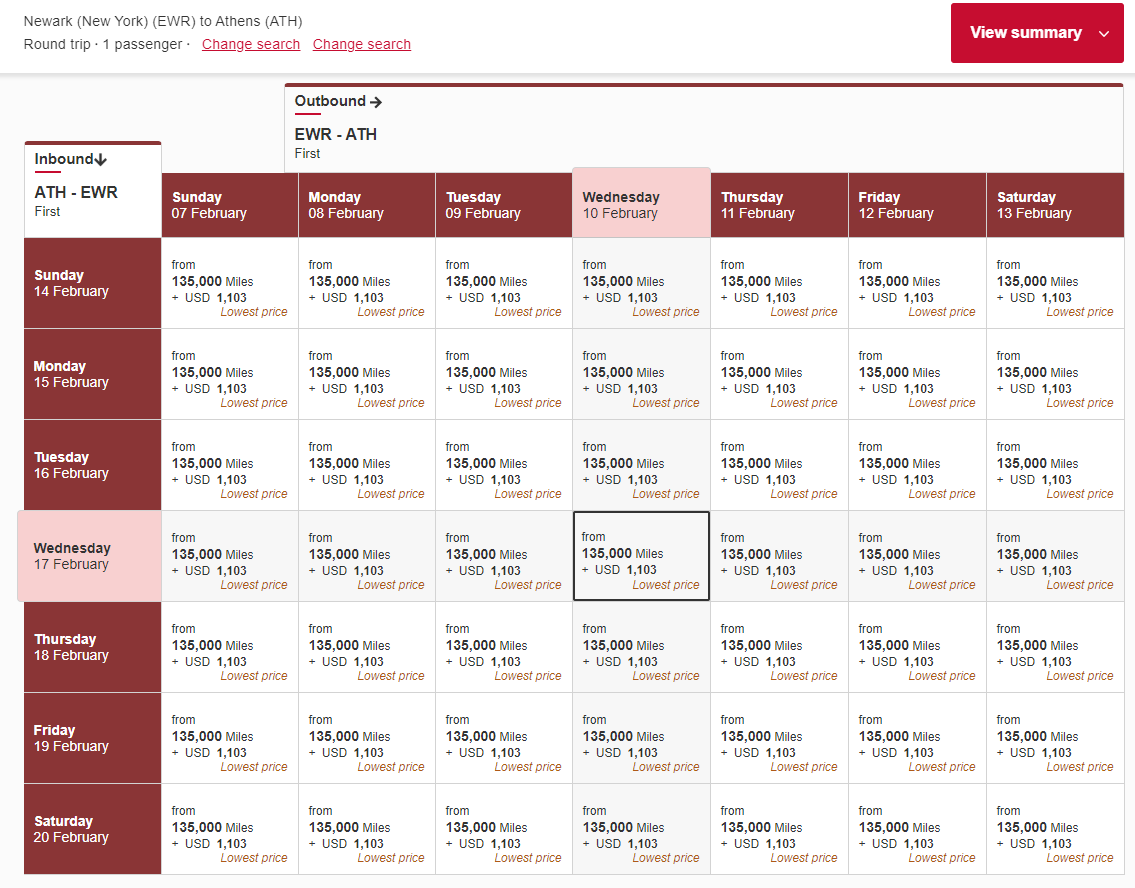
Task: Choose Wednesday 10 February outbound column header
Action: click(641, 205)
